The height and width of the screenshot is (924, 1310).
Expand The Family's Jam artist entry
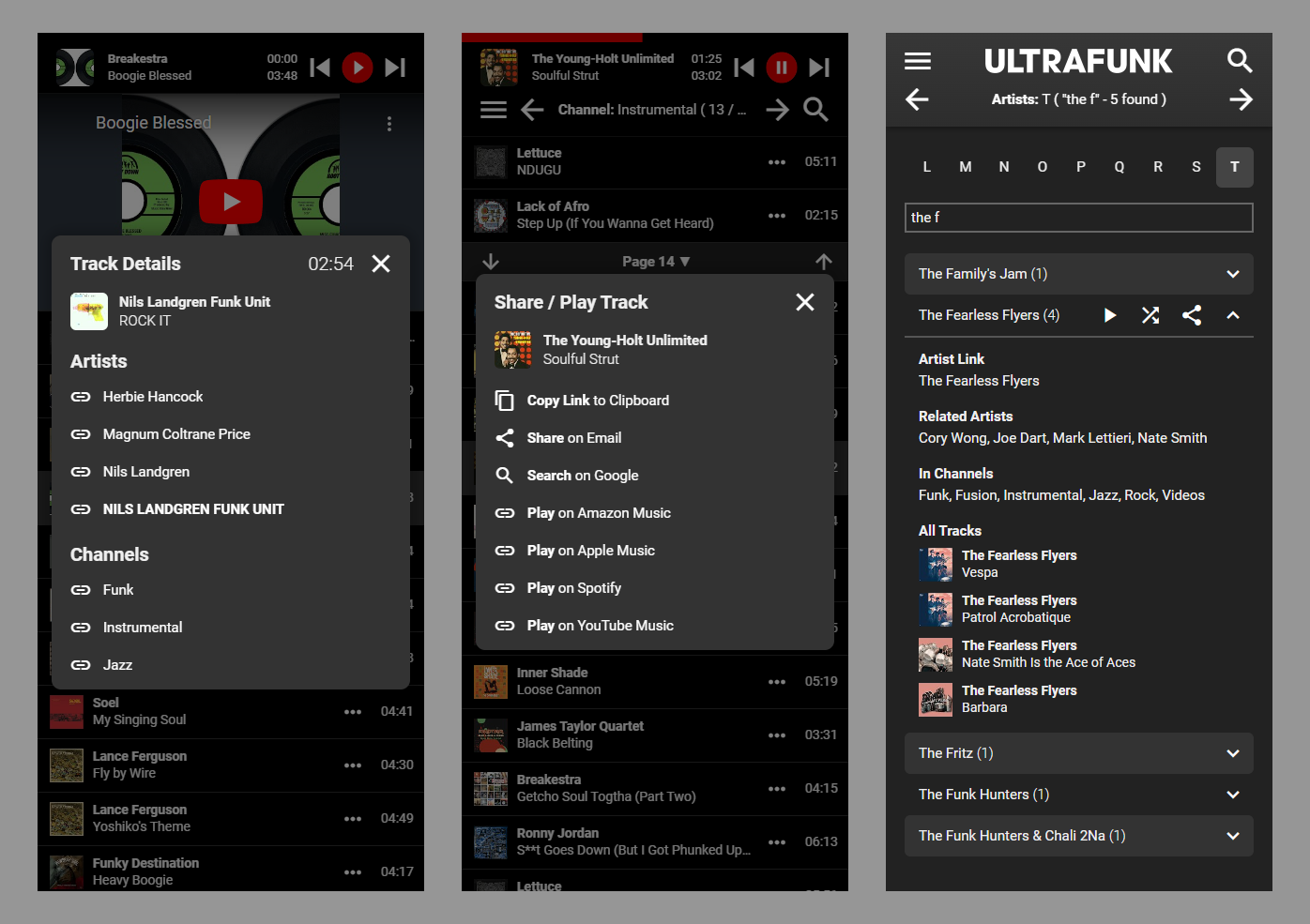coord(1233,274)
